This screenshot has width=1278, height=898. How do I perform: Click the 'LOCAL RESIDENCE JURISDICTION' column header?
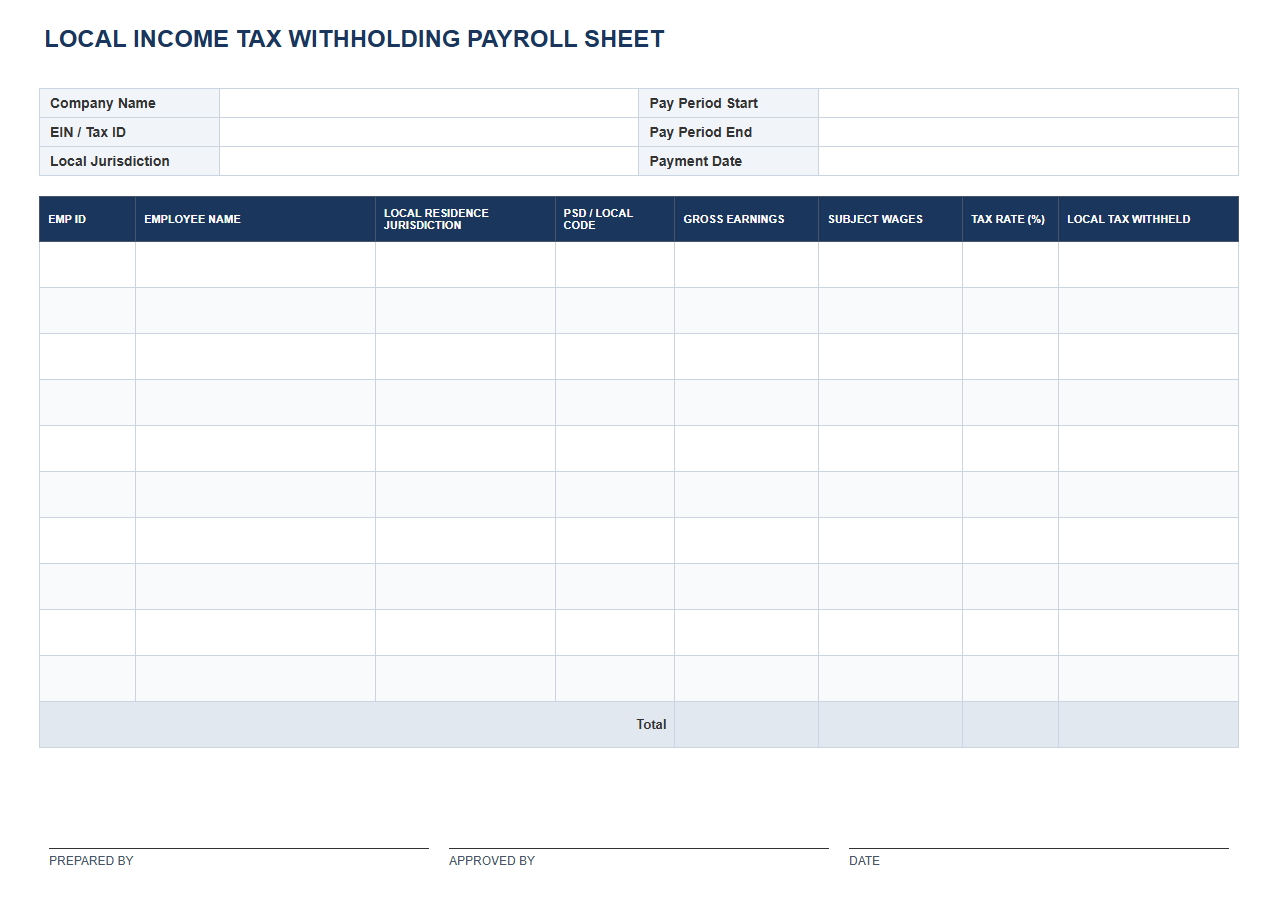coord(465,219)
